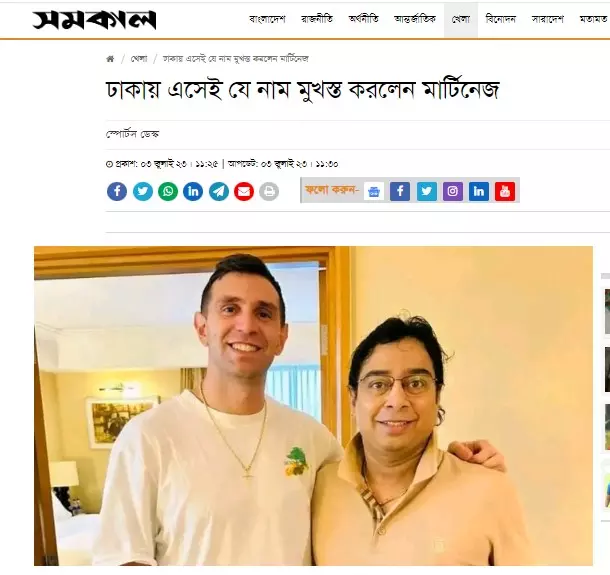The width and height of the screenshot is (610, 575).
Task: Share article on Facebook round icon
Action: click(117, 191)
